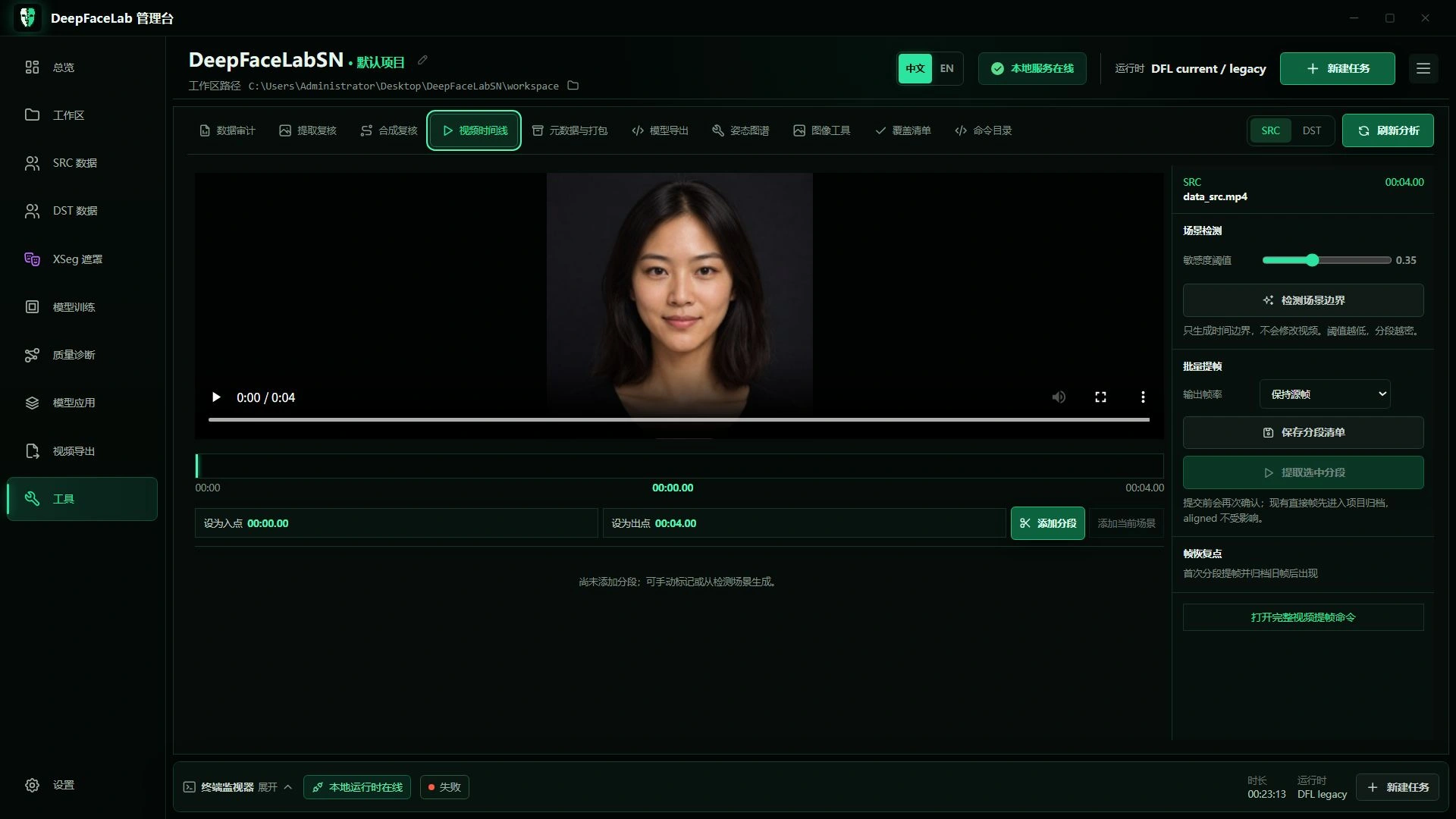Open the 总览 overview page
The image size is (1456, 819).
coord(82,67)
